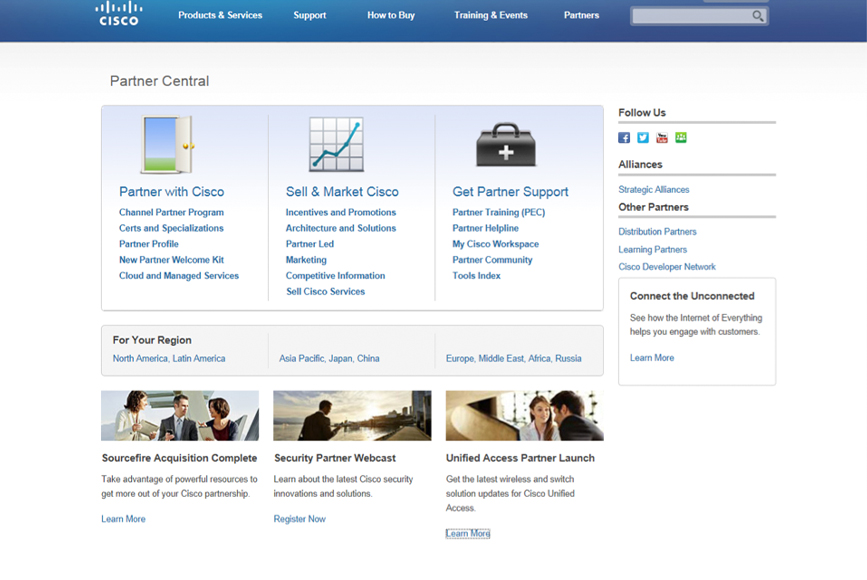Open Cisco's Facebook page icon
The width and height of the screenshot is (867, 580).
click(624, 138)
